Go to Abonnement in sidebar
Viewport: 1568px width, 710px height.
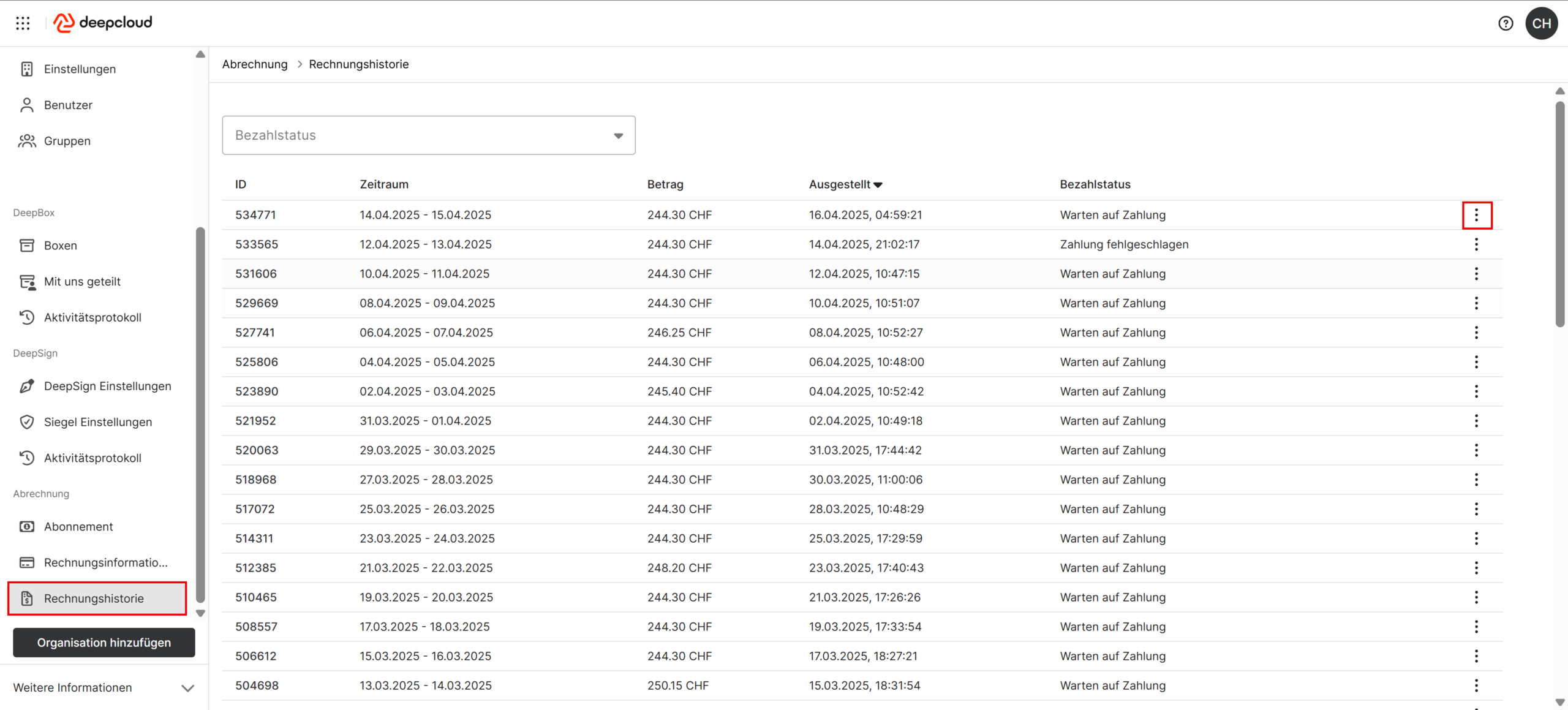coord(78,527)
